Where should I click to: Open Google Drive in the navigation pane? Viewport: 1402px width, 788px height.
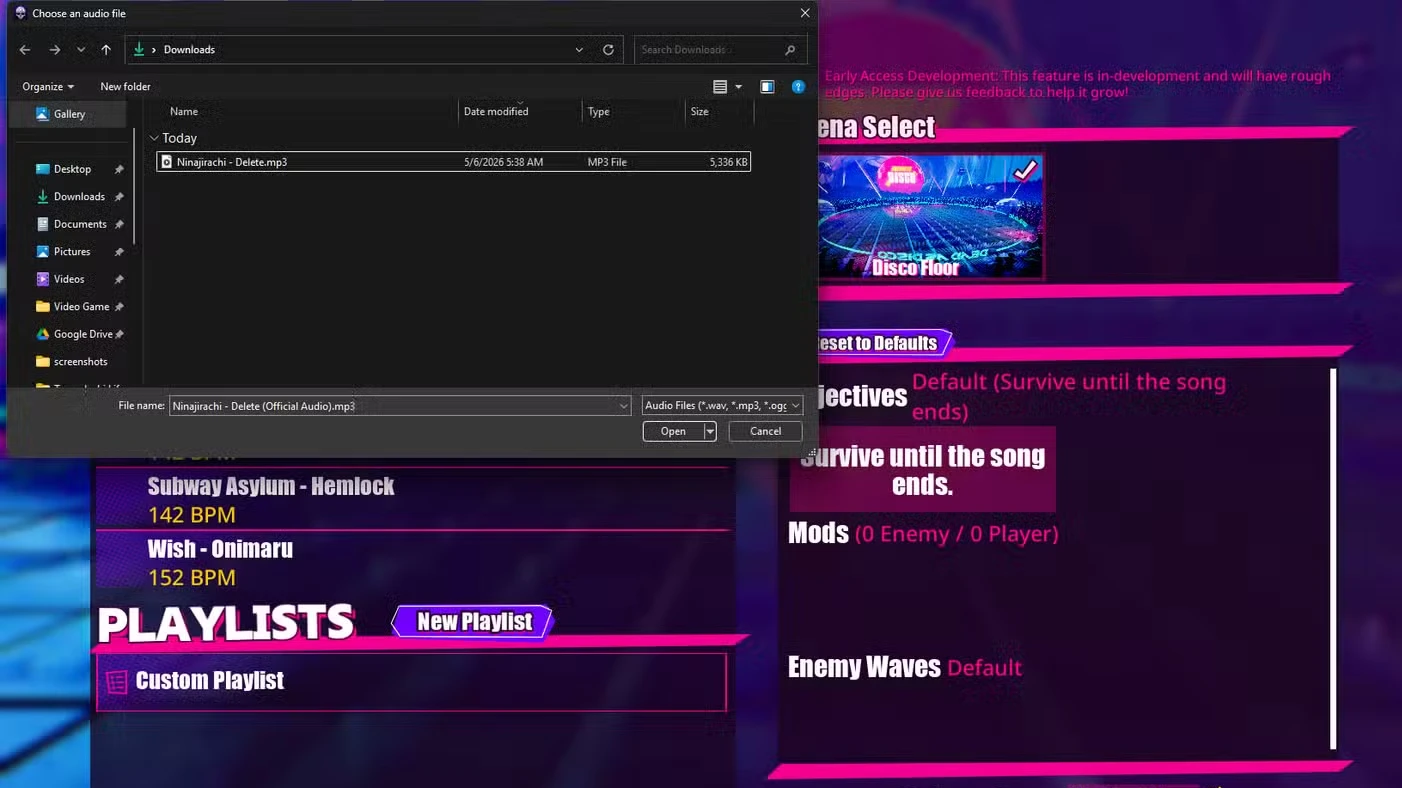click(x=82, y=334)
